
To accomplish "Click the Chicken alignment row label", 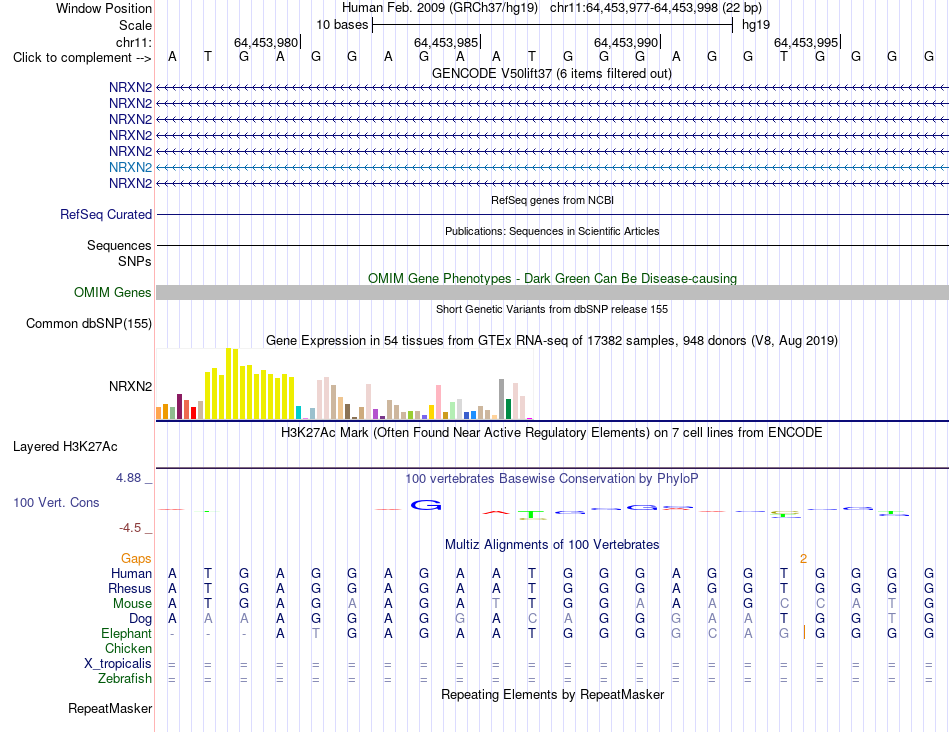I will (x=128, y=649).
